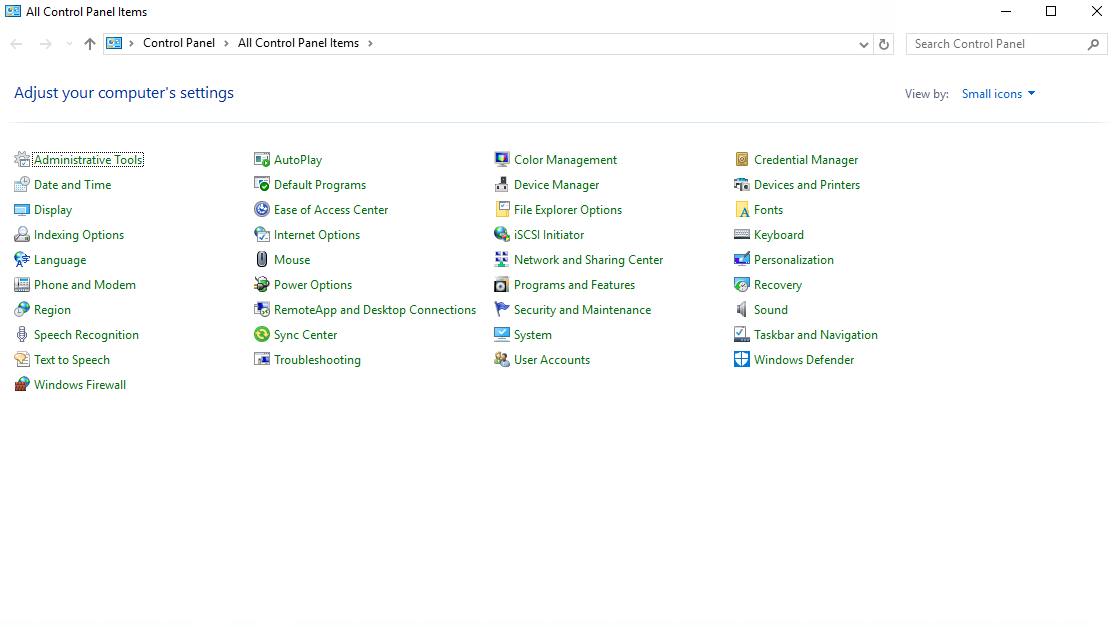The width and height of the screenshot is (1118, 627).
Task: Click the Phone and Modem icon
Action: 22,285
